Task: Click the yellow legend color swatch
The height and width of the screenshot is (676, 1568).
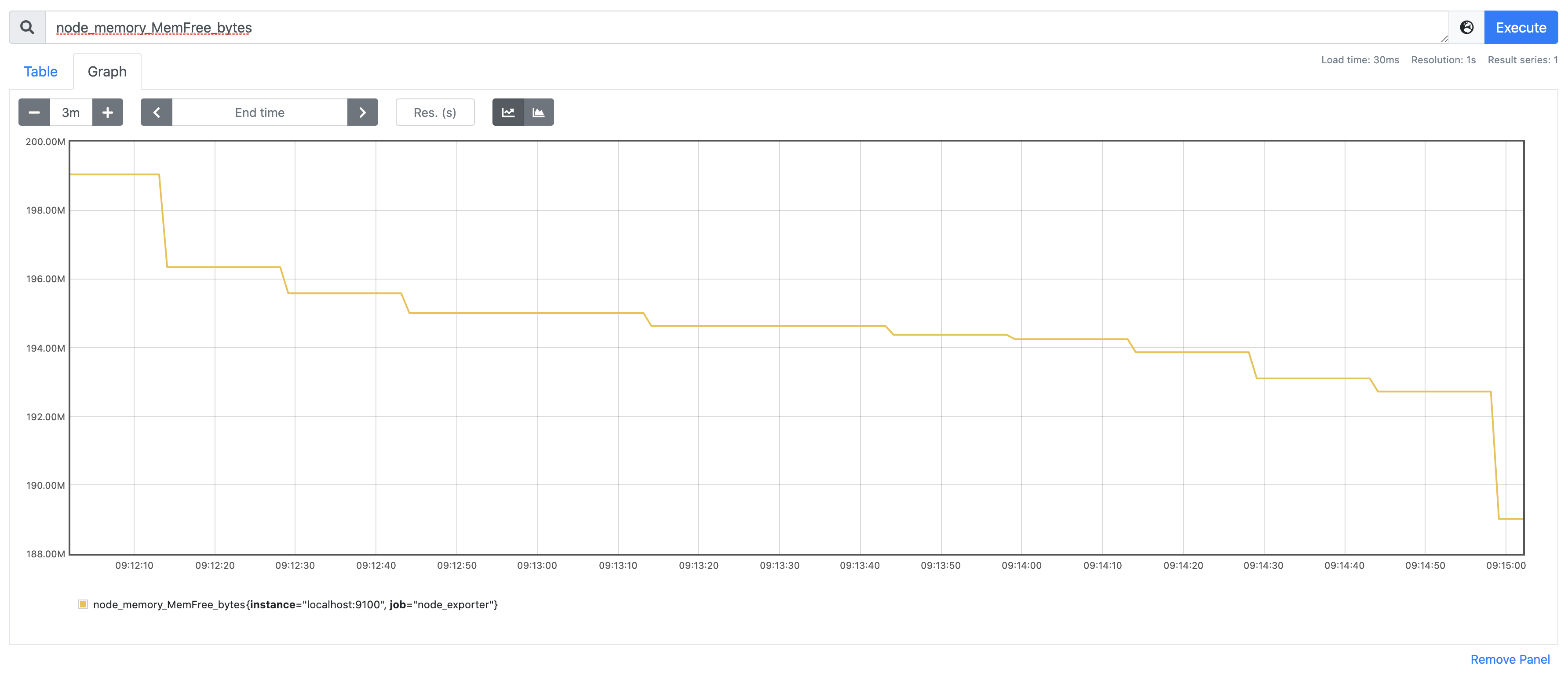Action: [x=83, y=604]
